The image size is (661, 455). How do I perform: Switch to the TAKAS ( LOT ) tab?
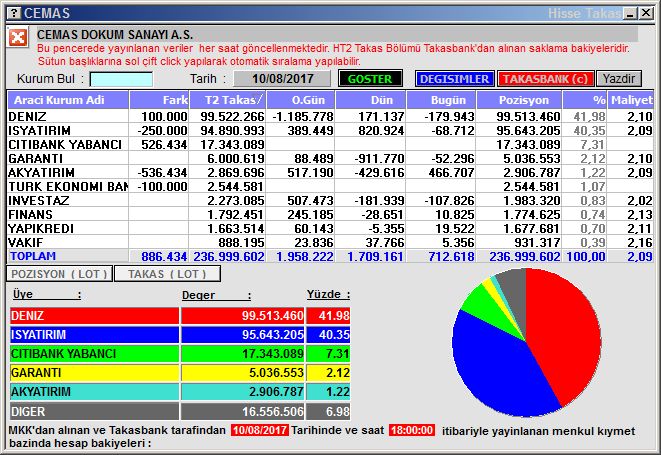pyautogui.click(x=167, y=274)
